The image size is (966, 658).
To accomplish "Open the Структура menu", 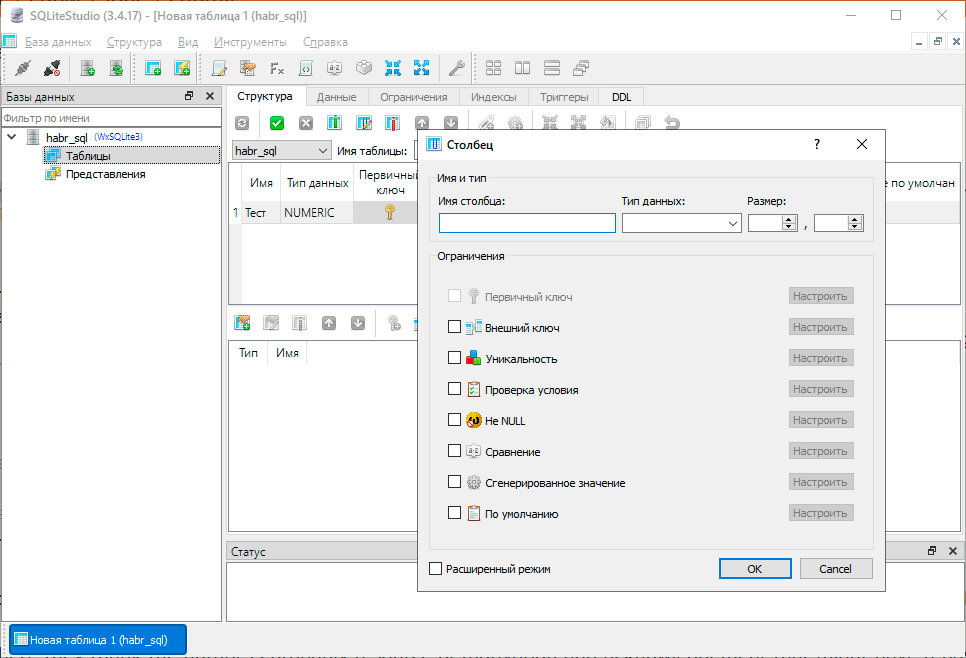I will pos(134,42).
